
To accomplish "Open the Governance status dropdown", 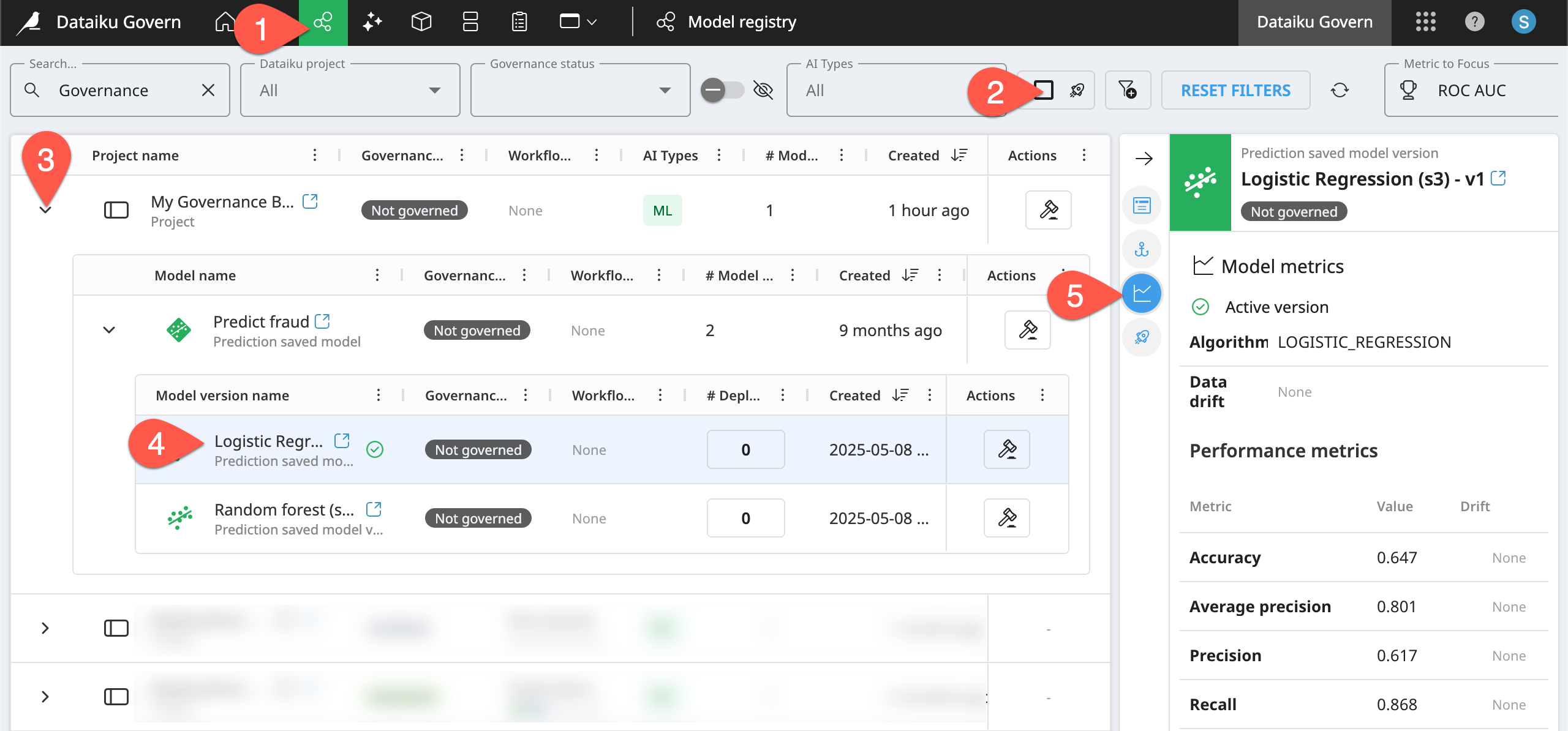I will tap(580, 90).
